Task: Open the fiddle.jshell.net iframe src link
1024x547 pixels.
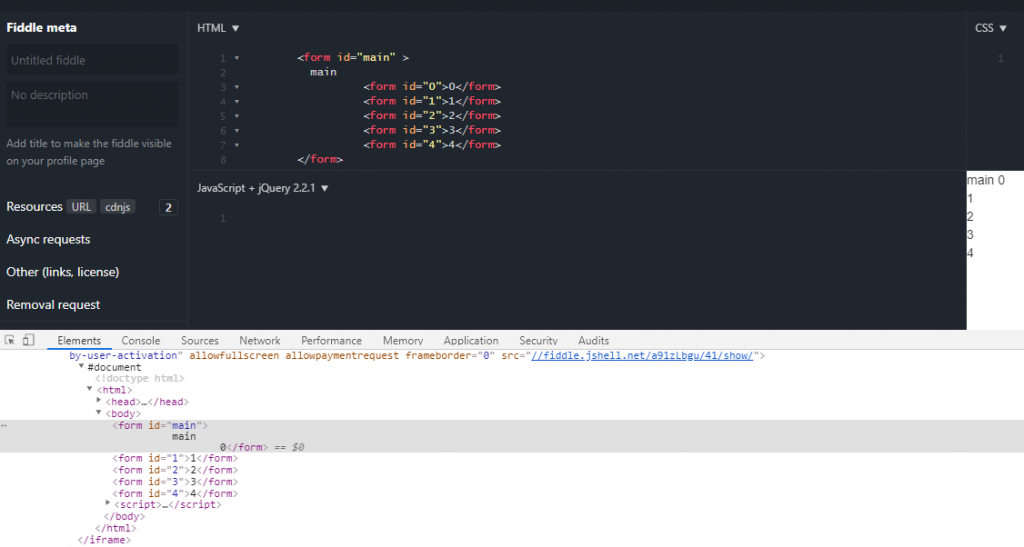Action: tap(642, 356)
